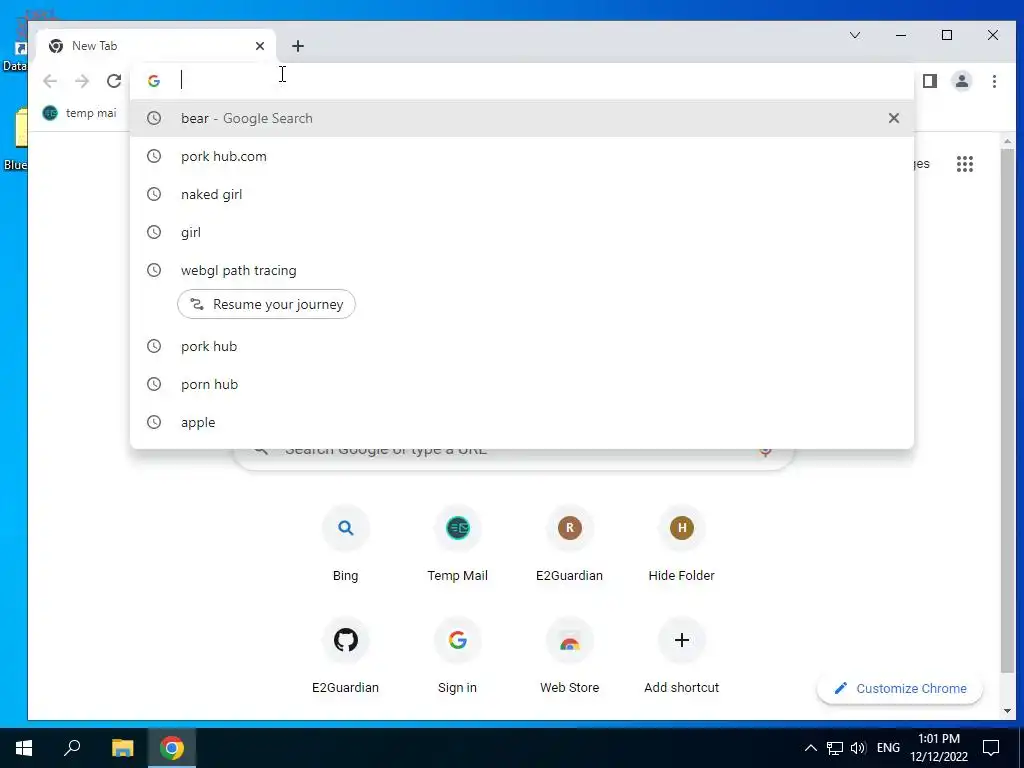Open the Web Store shortcut tile
Viewport: 1024px width, 768px height.
click(569, 656)
